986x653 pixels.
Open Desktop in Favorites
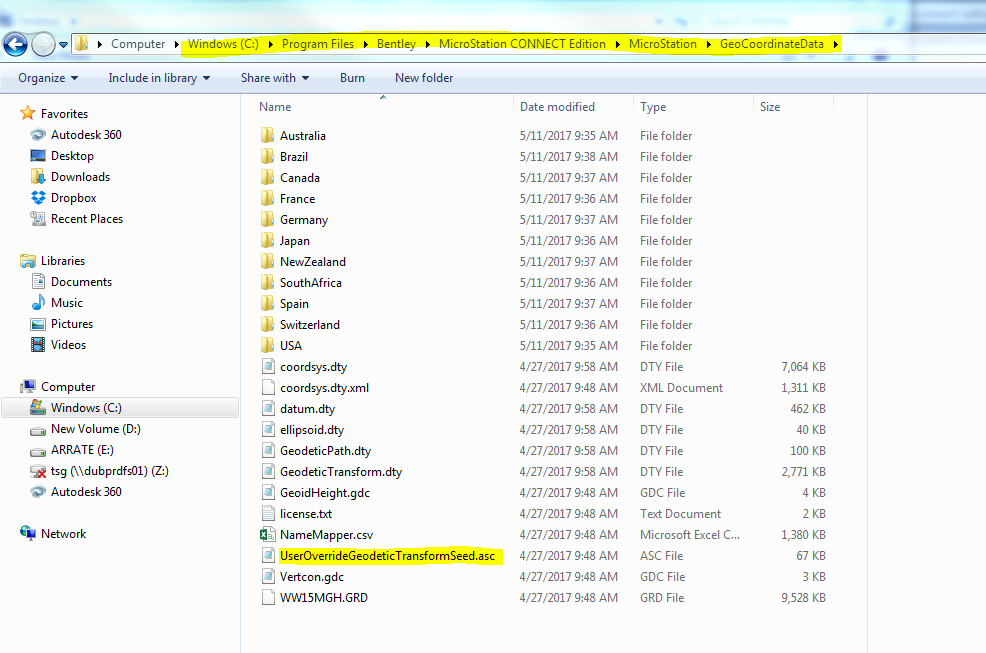click(x=62, y=156)
